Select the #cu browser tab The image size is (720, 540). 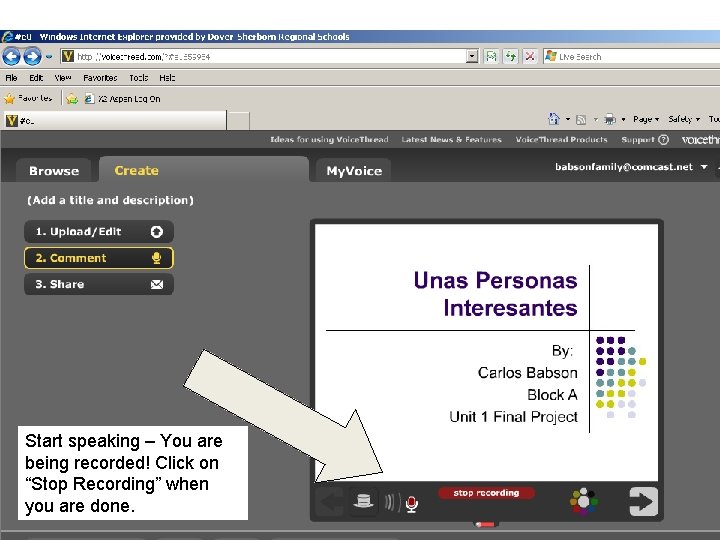115,121
